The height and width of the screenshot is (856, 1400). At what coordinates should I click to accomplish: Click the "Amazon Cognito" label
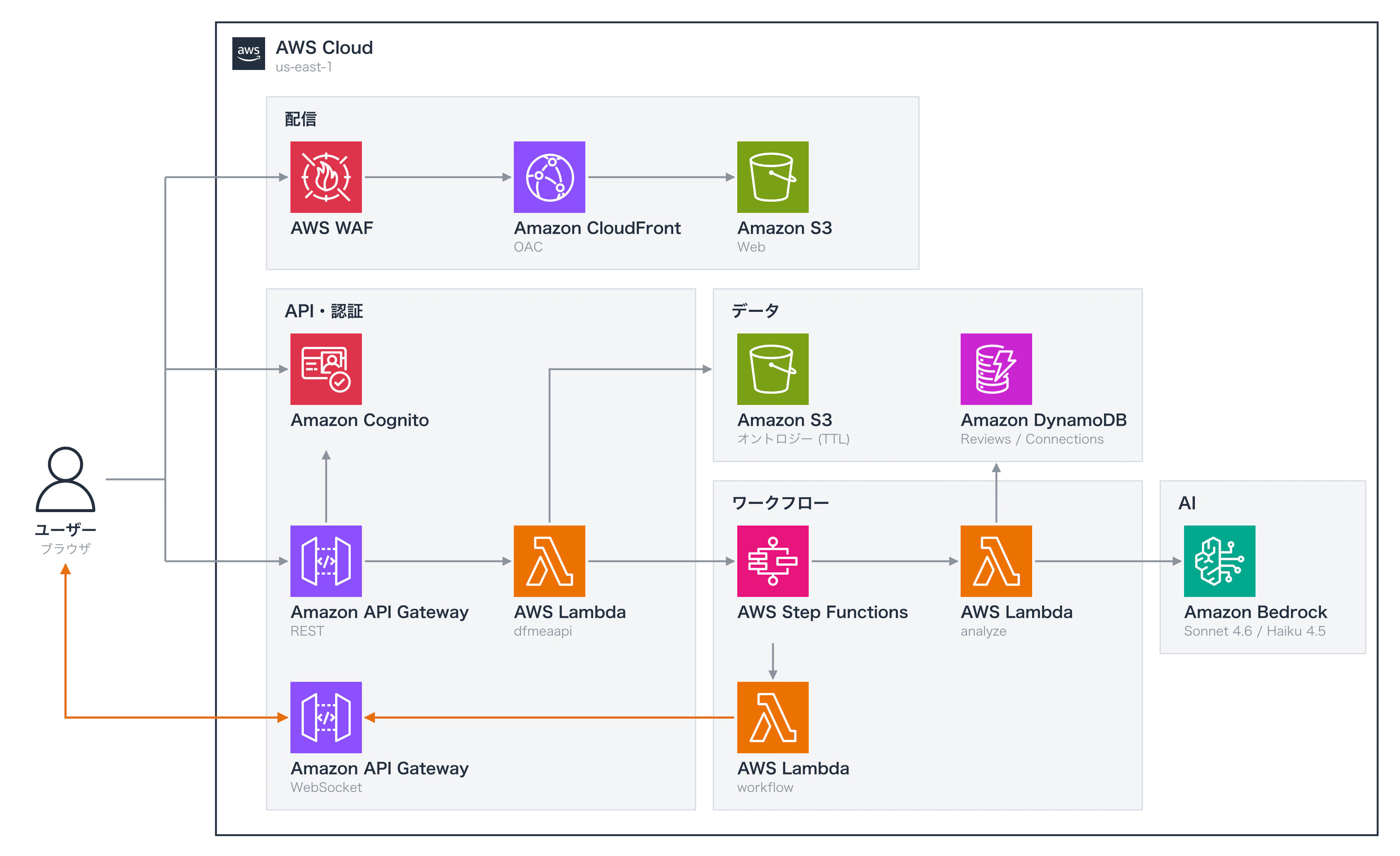click(360, 420)
